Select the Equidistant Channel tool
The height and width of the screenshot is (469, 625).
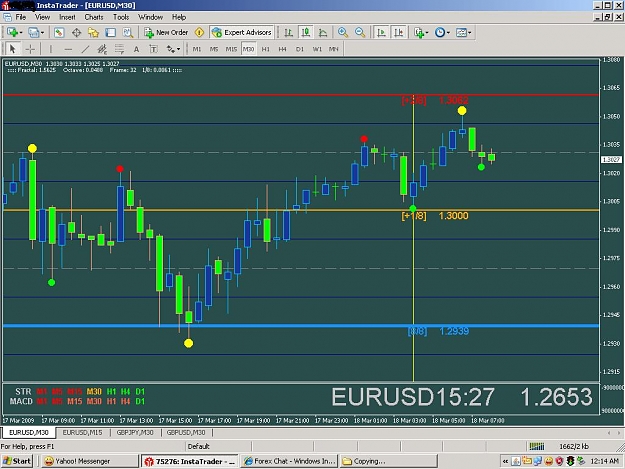102,49
